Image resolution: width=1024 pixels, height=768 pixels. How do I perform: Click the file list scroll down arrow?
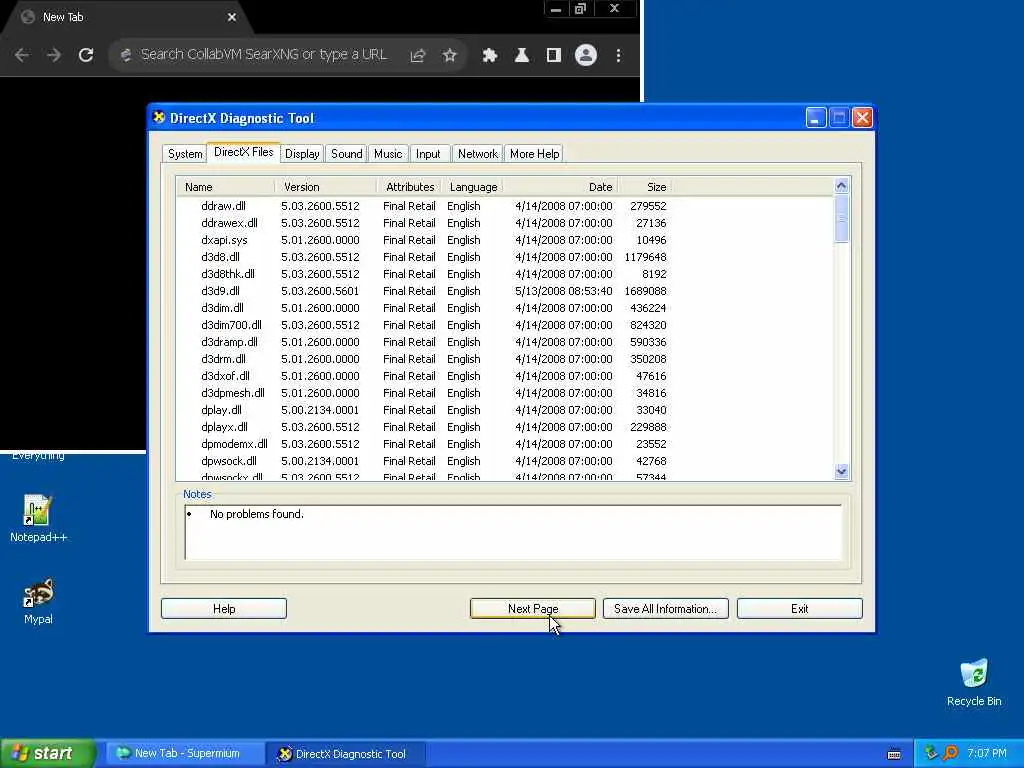click(x=841, y=471)
